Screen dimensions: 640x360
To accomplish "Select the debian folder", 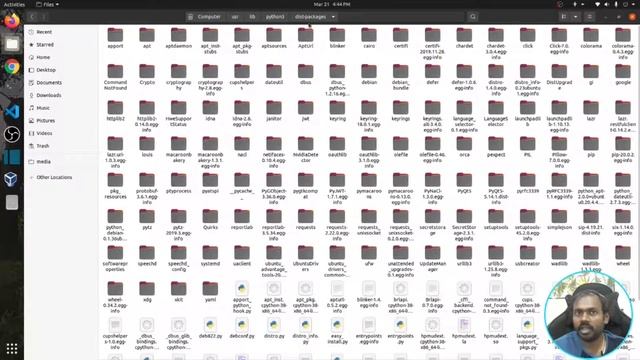I will pos(369,74).
